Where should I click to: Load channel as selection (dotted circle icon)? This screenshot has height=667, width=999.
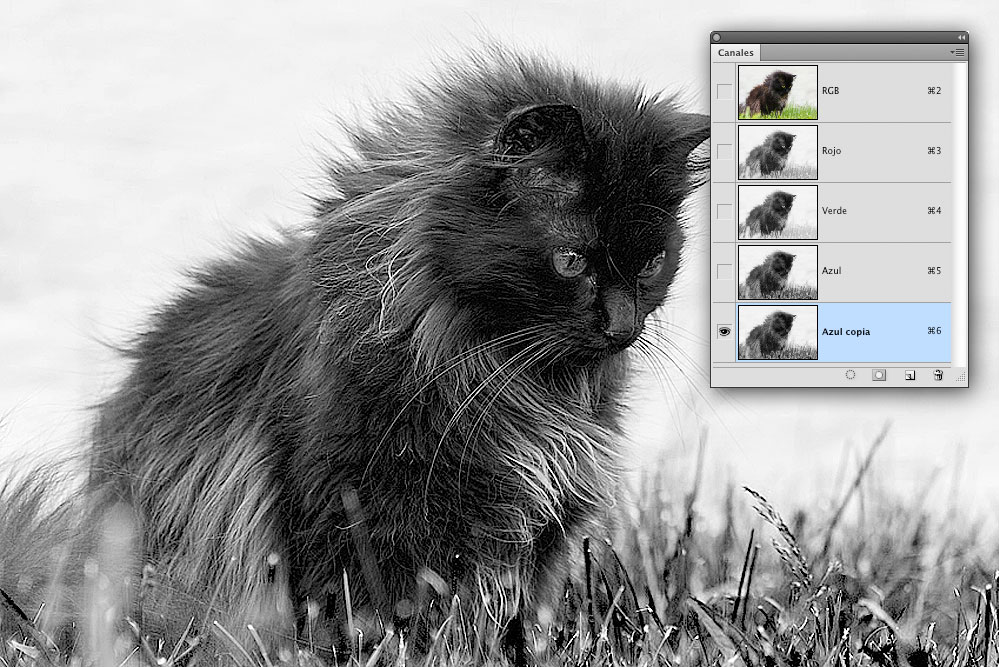point(850,375)
